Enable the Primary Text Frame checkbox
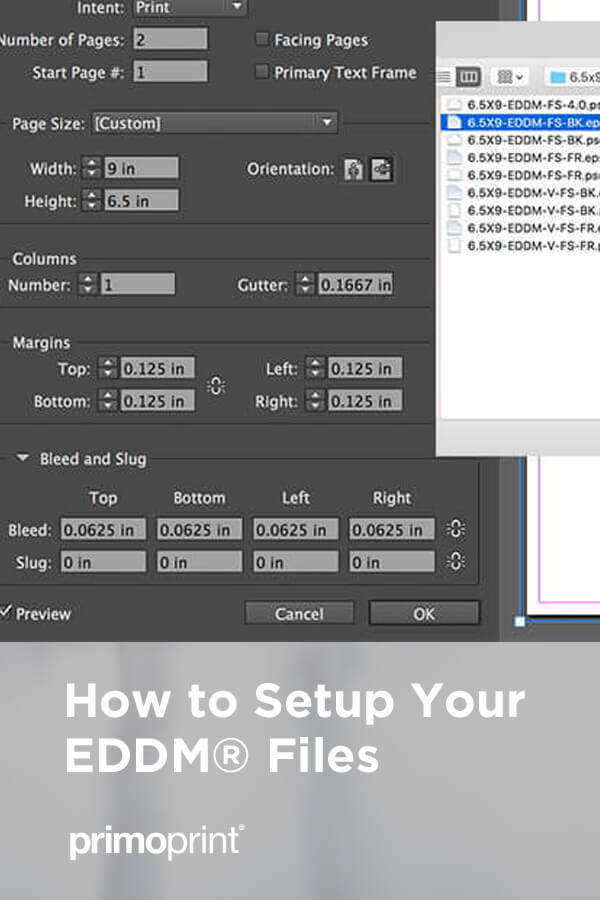The width and height of the screenshot is (600, 900). (262, 72)
